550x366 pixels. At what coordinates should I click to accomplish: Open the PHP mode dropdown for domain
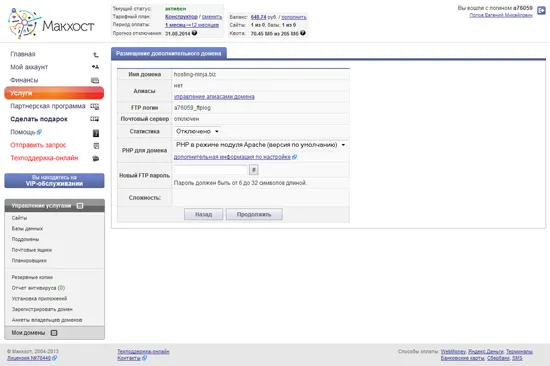pyautogui.click(x=260, y=145)
